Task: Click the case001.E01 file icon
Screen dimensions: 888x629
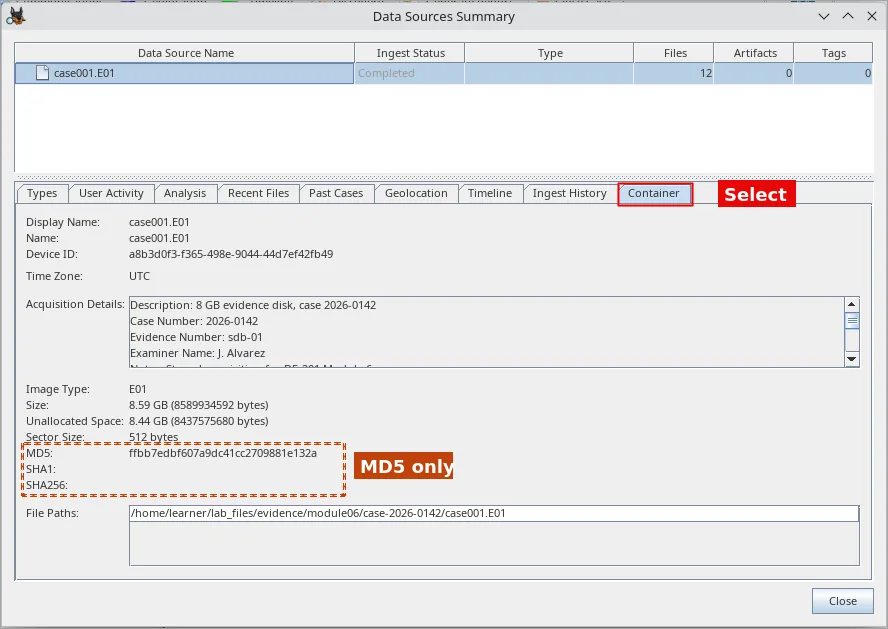Action: click(42, 73)
